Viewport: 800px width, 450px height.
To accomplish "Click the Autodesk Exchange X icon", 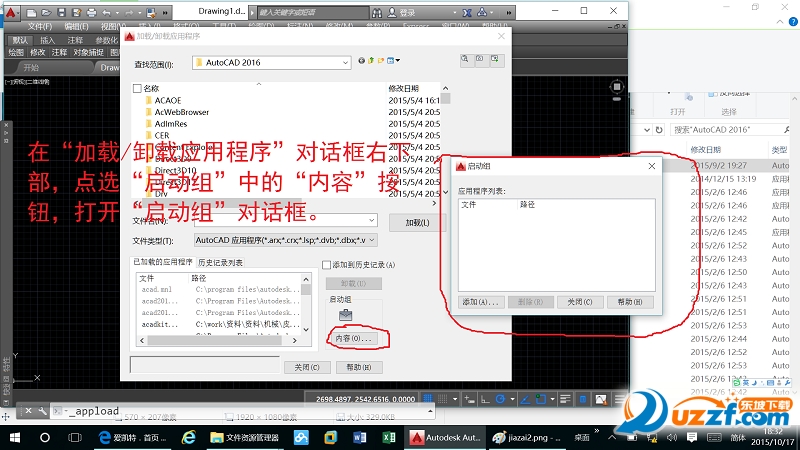I will pyautogui.click(x=467, y=12).
